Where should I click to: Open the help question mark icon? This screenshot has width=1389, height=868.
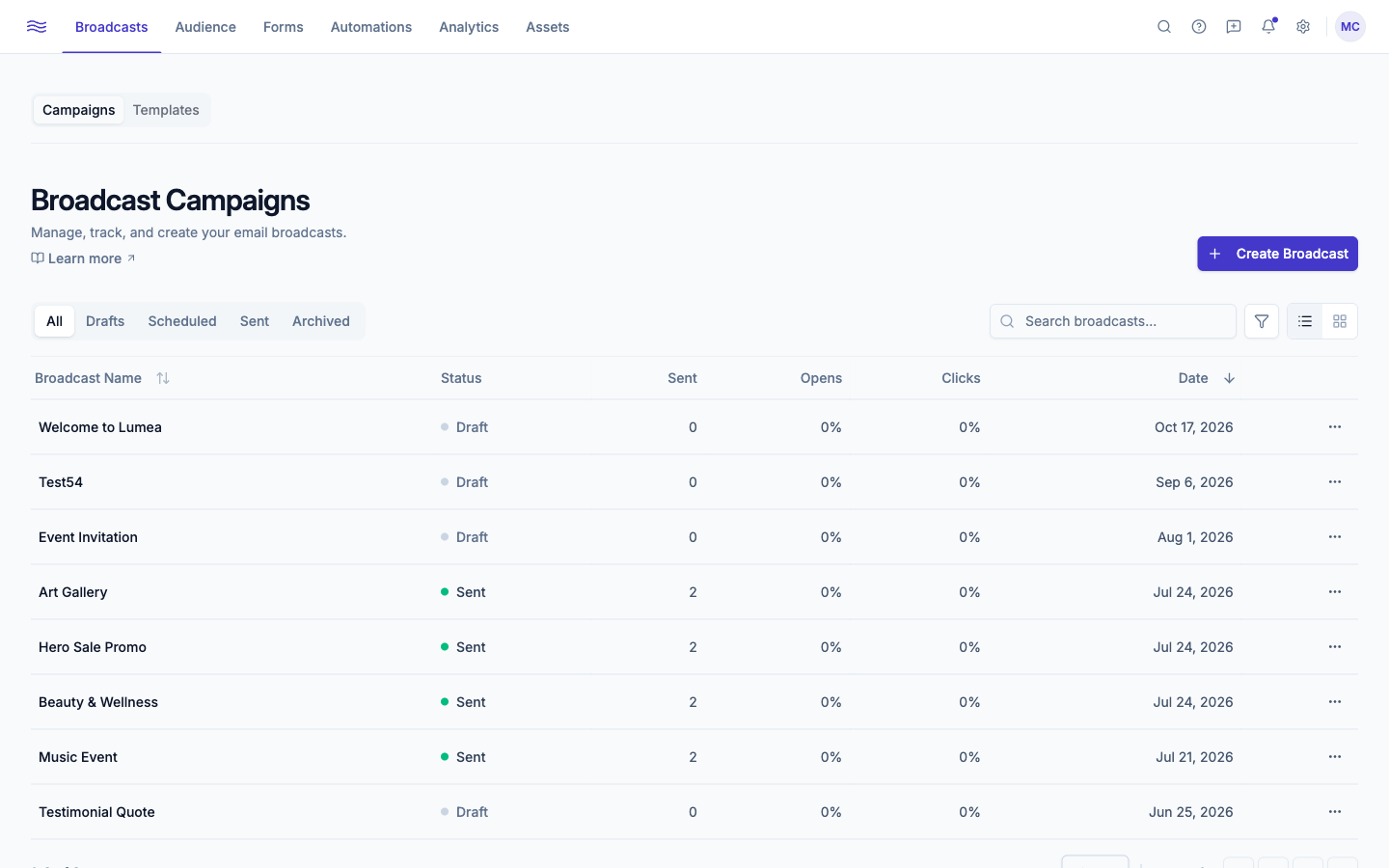[x=1199, y=27]
